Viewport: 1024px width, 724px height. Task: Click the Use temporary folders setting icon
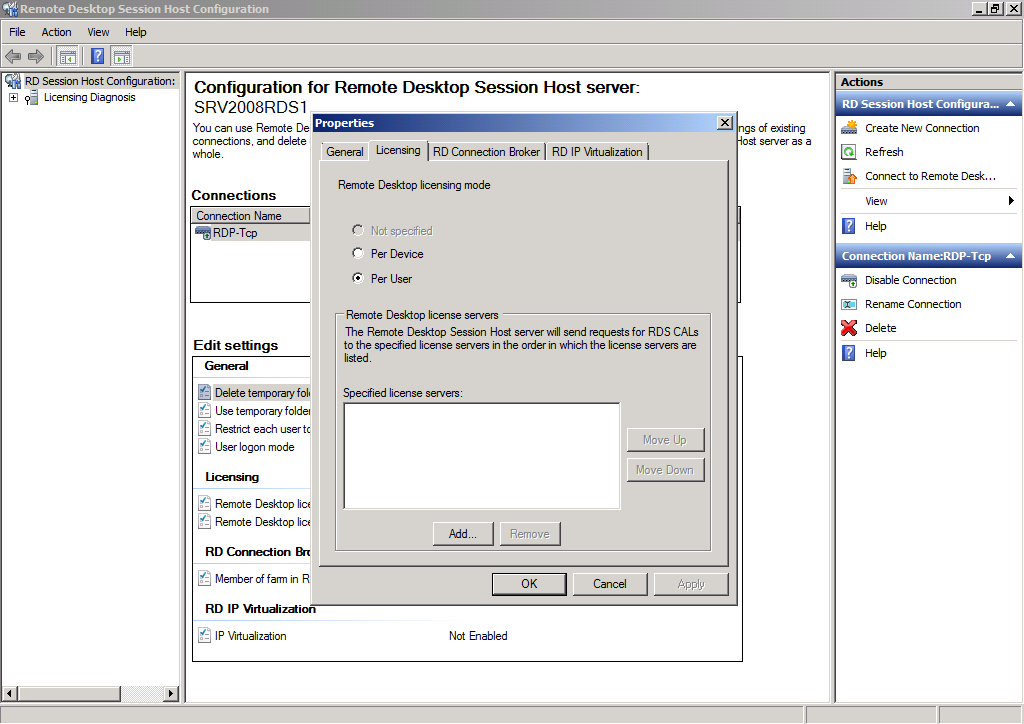[204, 411]
